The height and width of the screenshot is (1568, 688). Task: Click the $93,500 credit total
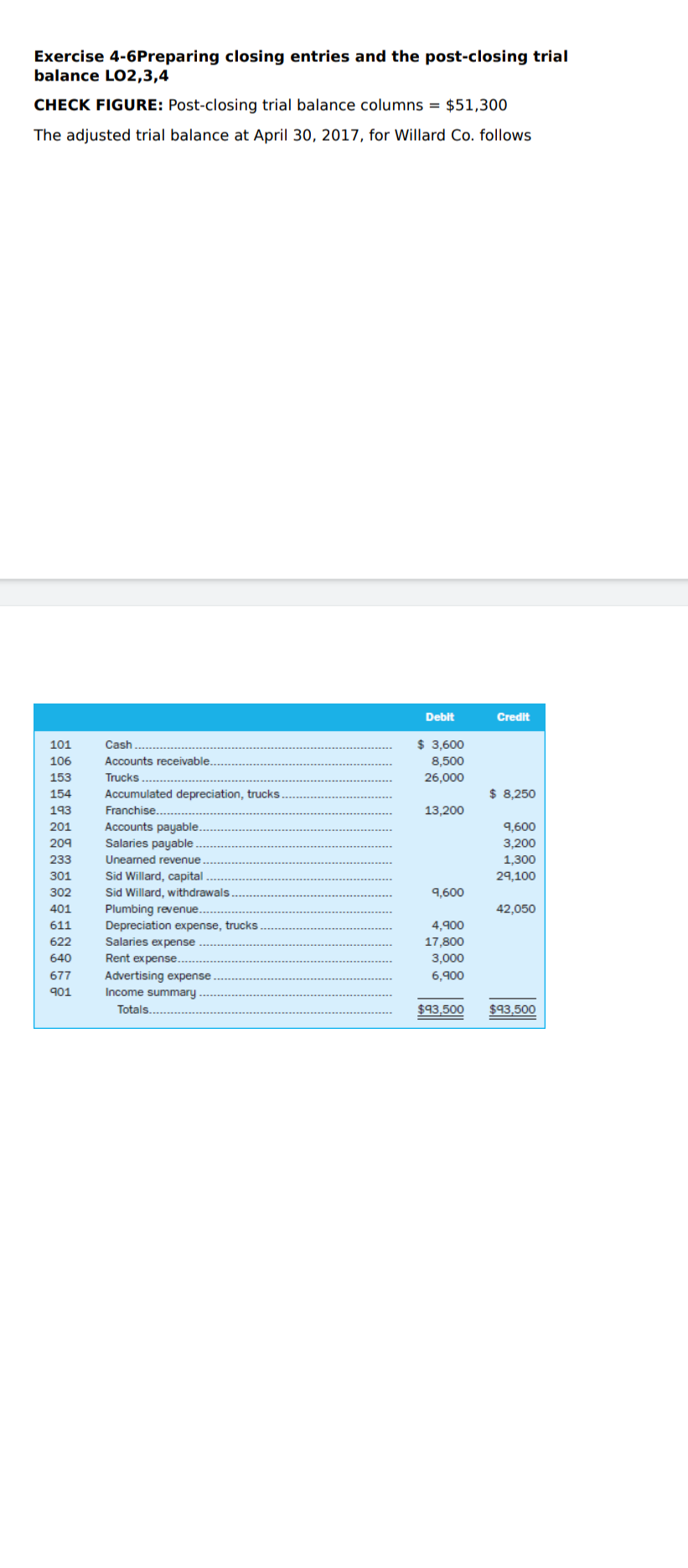point(513,1010)
